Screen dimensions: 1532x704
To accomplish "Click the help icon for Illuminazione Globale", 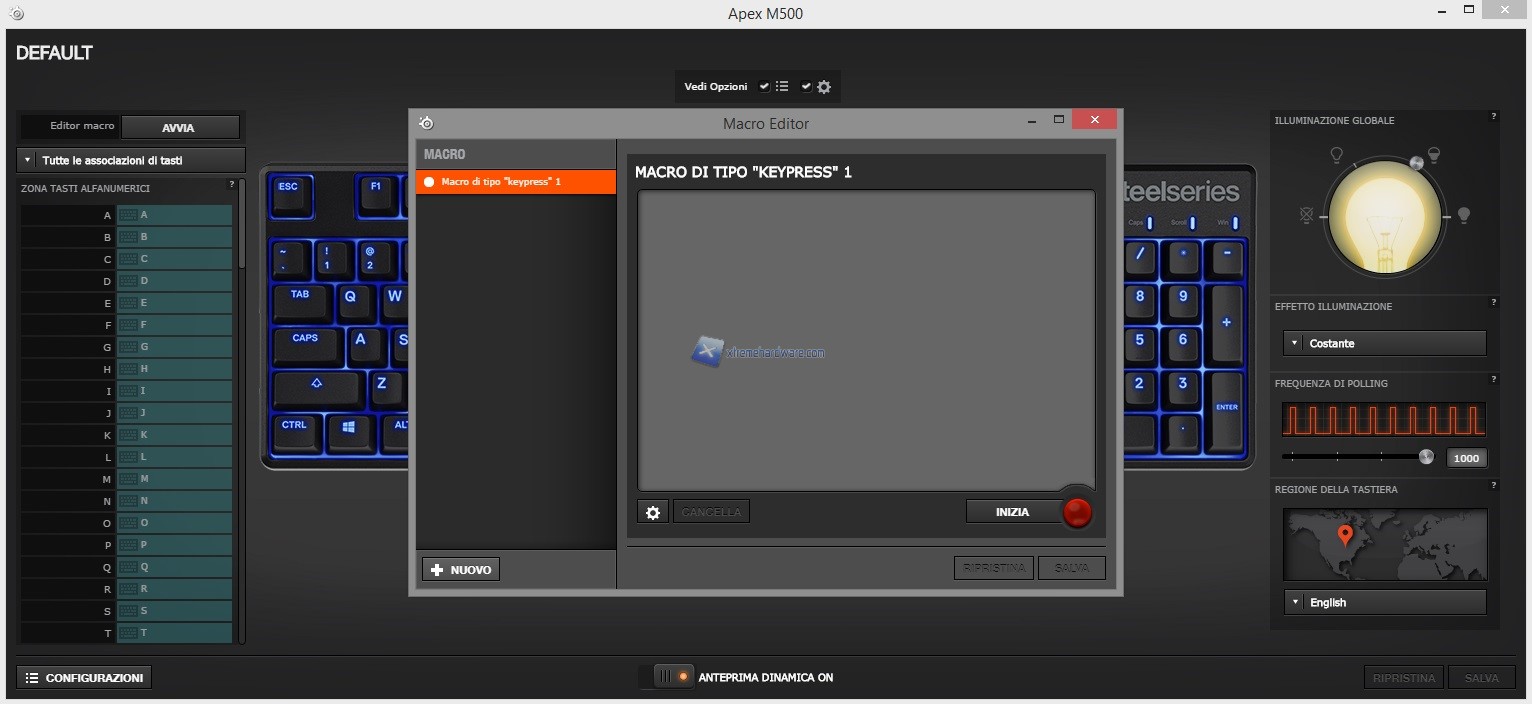I will coord(1493,117).
